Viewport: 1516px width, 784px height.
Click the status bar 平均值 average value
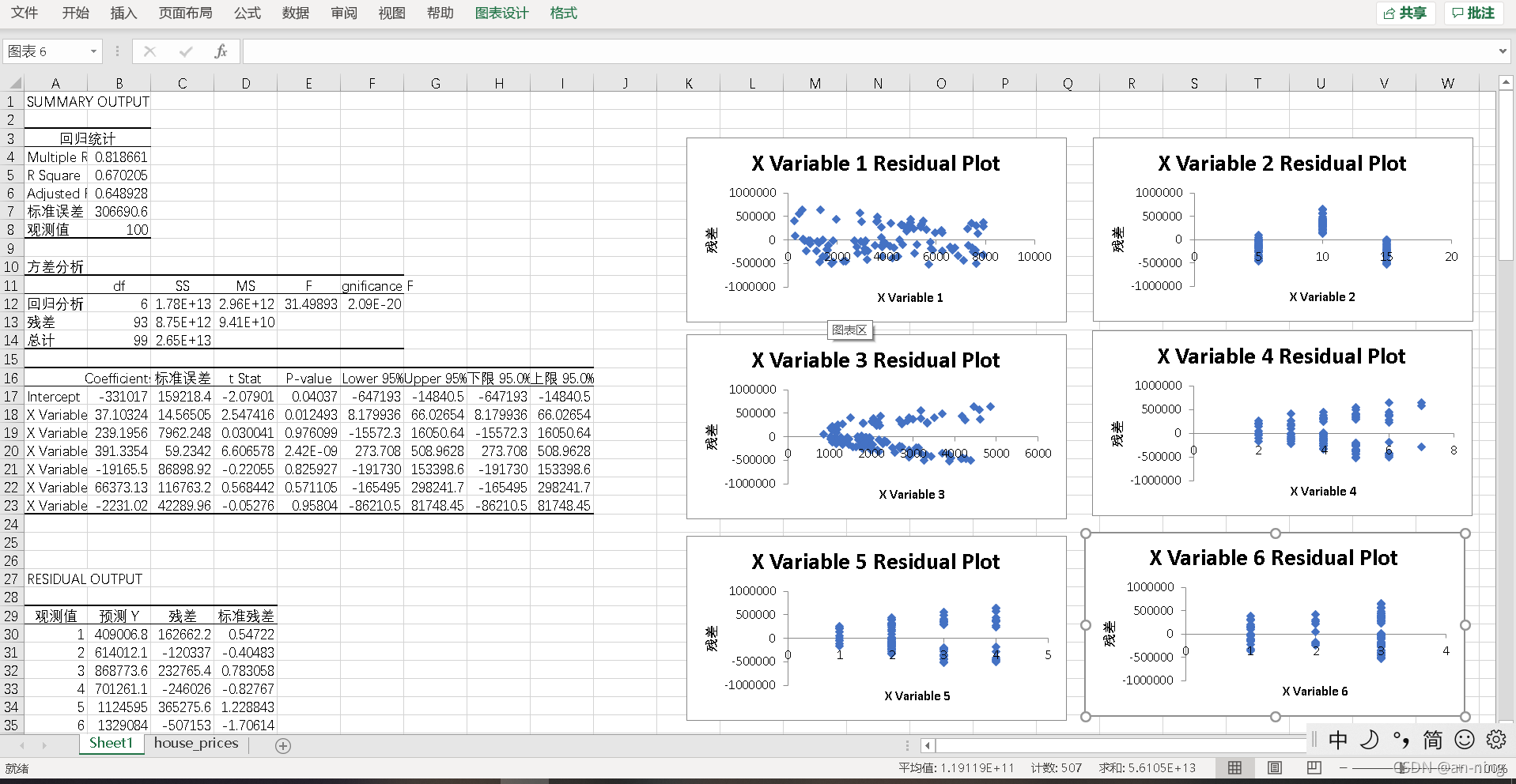[956, 767]
